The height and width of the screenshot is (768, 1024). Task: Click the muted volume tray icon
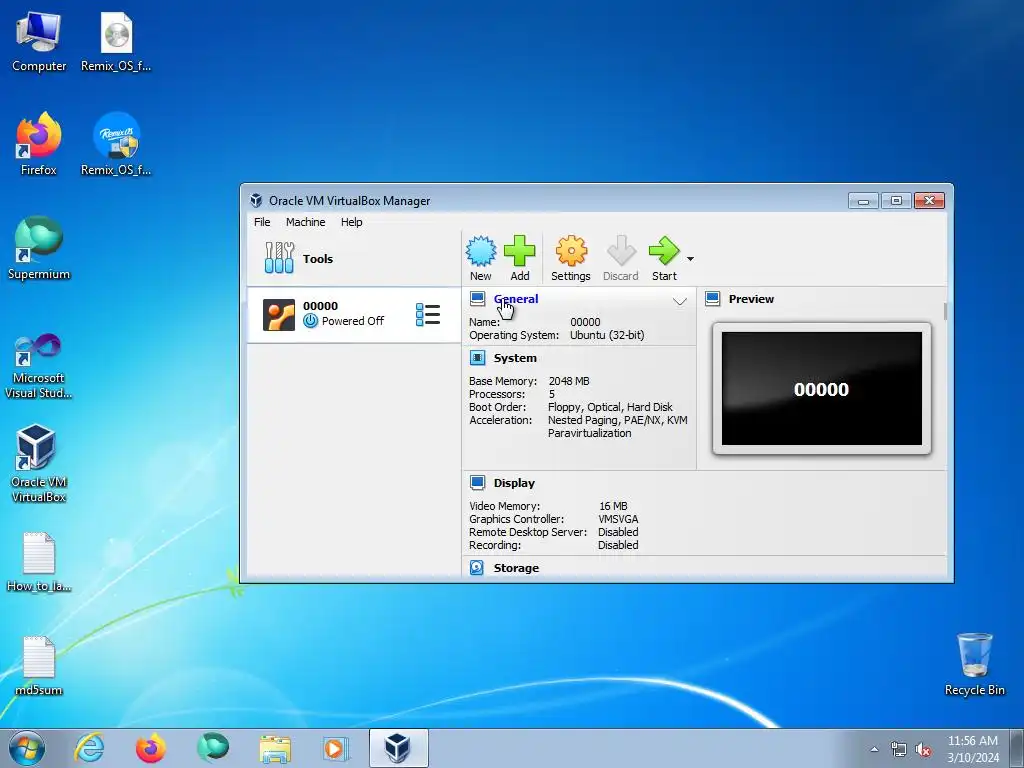click(x=923, y=749)
